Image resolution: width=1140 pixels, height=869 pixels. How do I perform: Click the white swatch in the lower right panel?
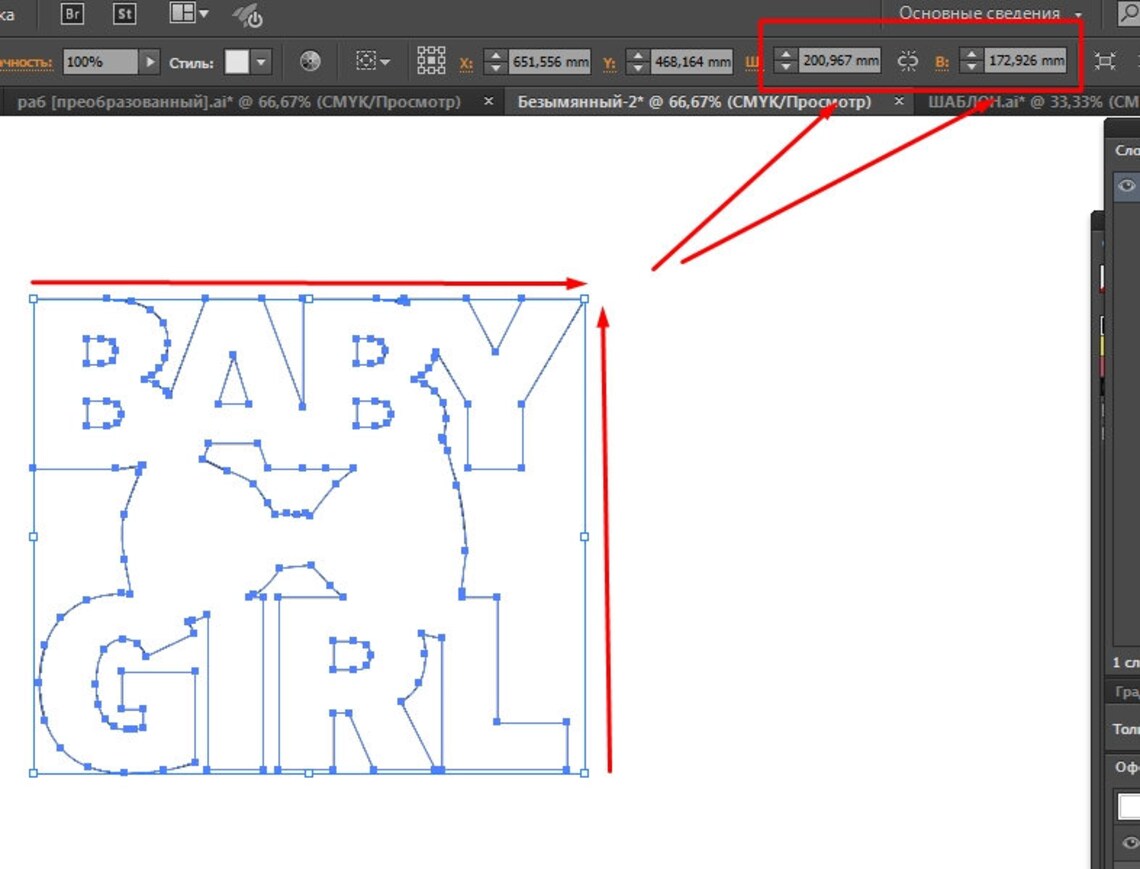[1130, 806]
